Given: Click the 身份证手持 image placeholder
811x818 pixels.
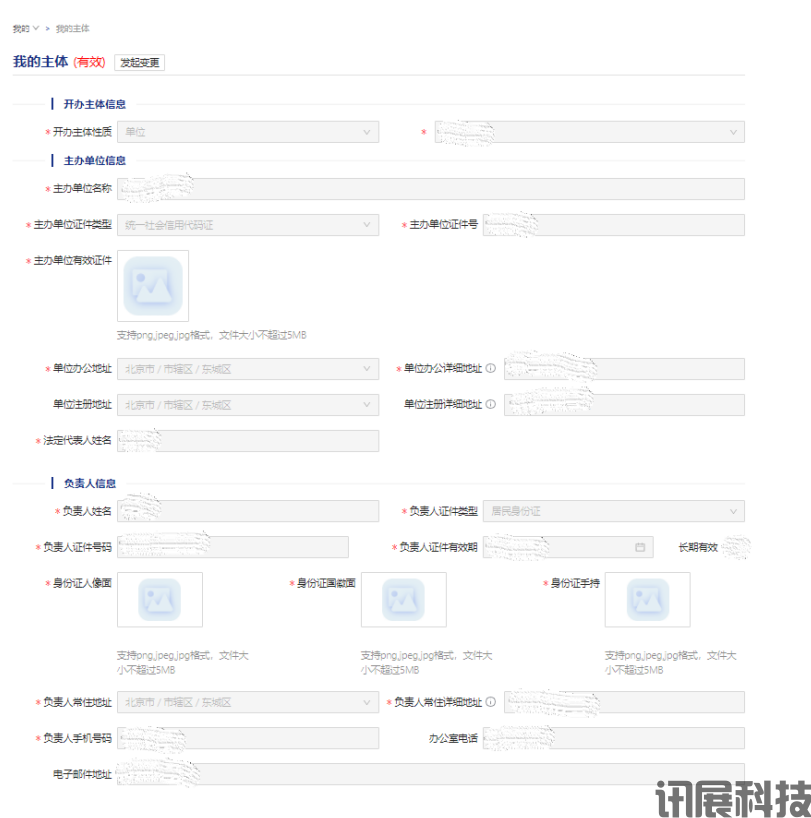Looking at the screenshot, I should [647, 599].
